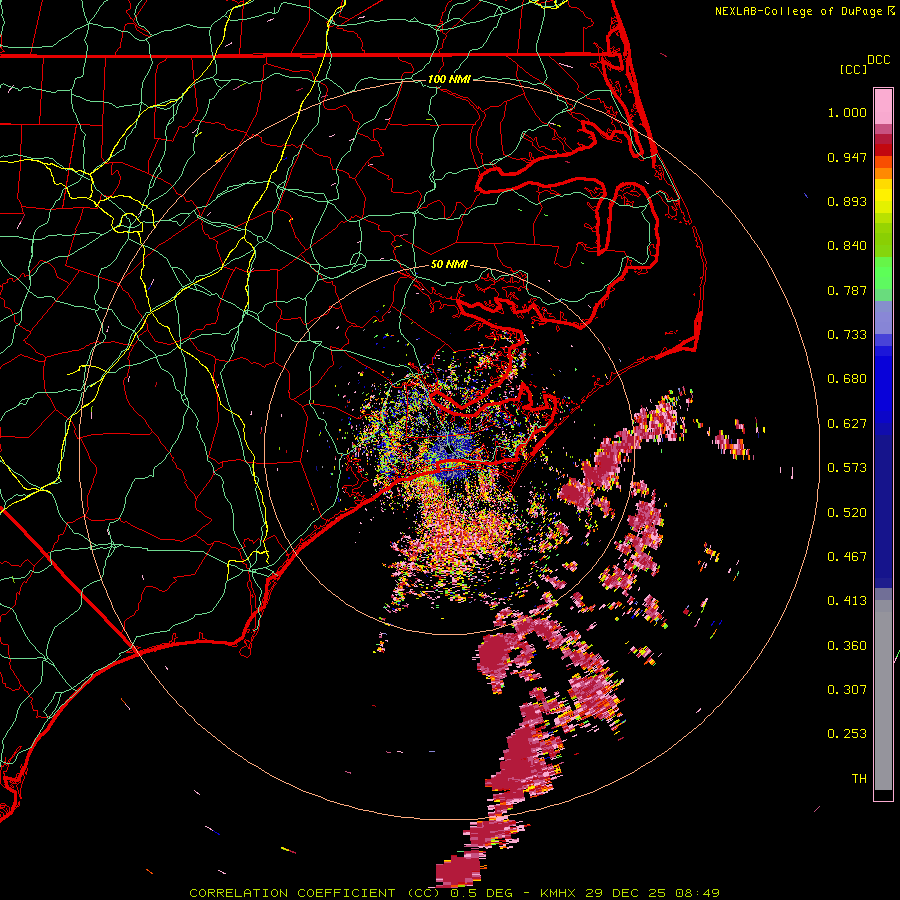
Task: Select the 0.840 scale value
Action: [x=847, y=246]
